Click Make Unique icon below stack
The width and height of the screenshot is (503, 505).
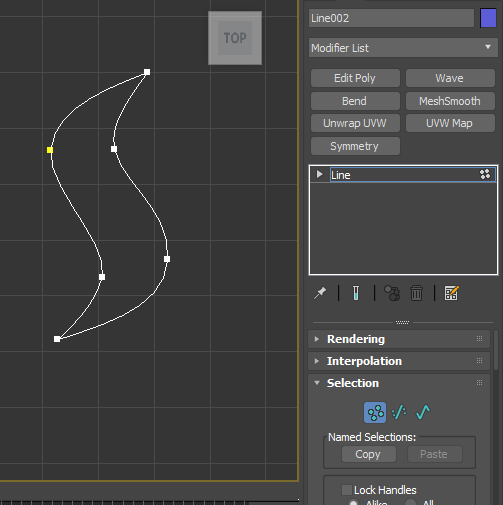[392, 293]
